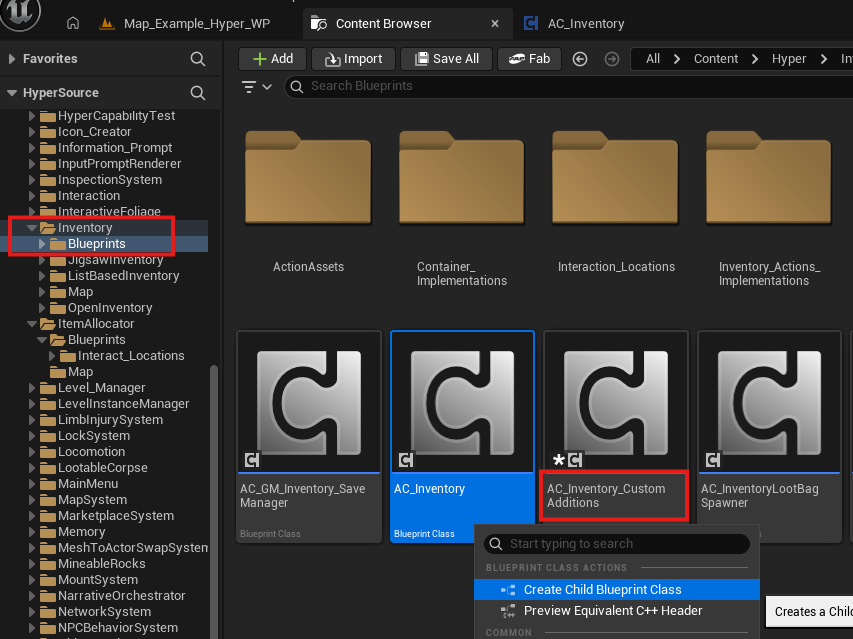Open the Inventory_Actions_Implementations folder icon

pyautogui.click(x=769, y=177)
